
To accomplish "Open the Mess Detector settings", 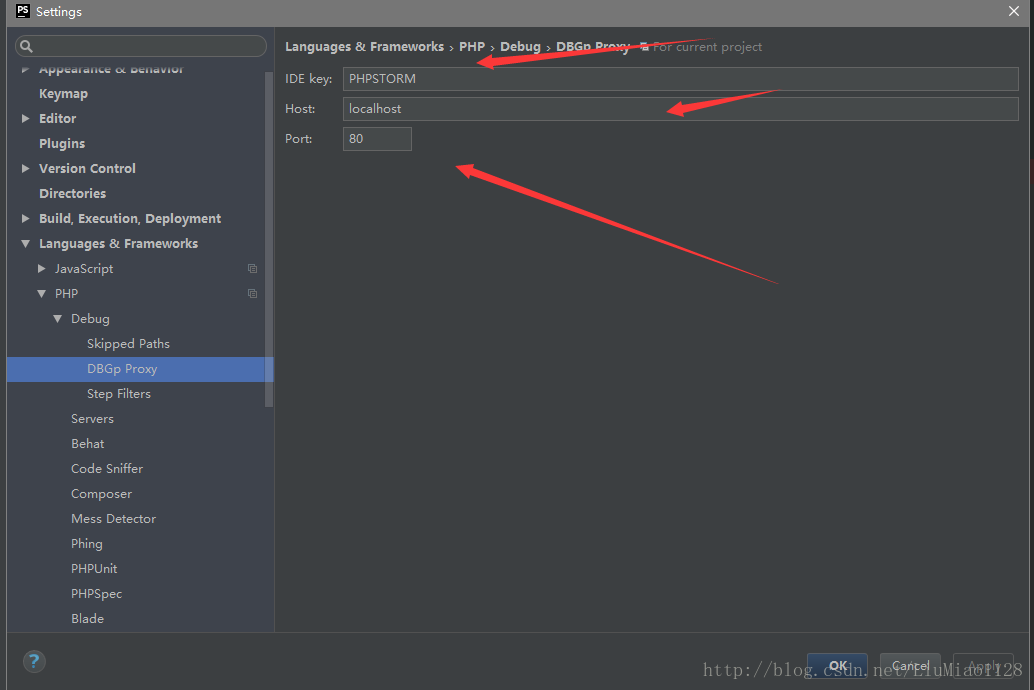I will click(x=113, y=518).
